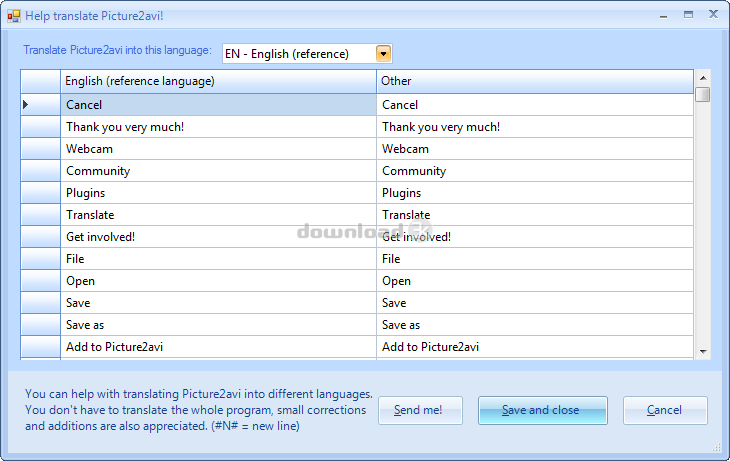Screen dimensions: 730x461
Task: Click the row header beside 'Save as'
Action: pyautogui.click(x=41, y=325)
